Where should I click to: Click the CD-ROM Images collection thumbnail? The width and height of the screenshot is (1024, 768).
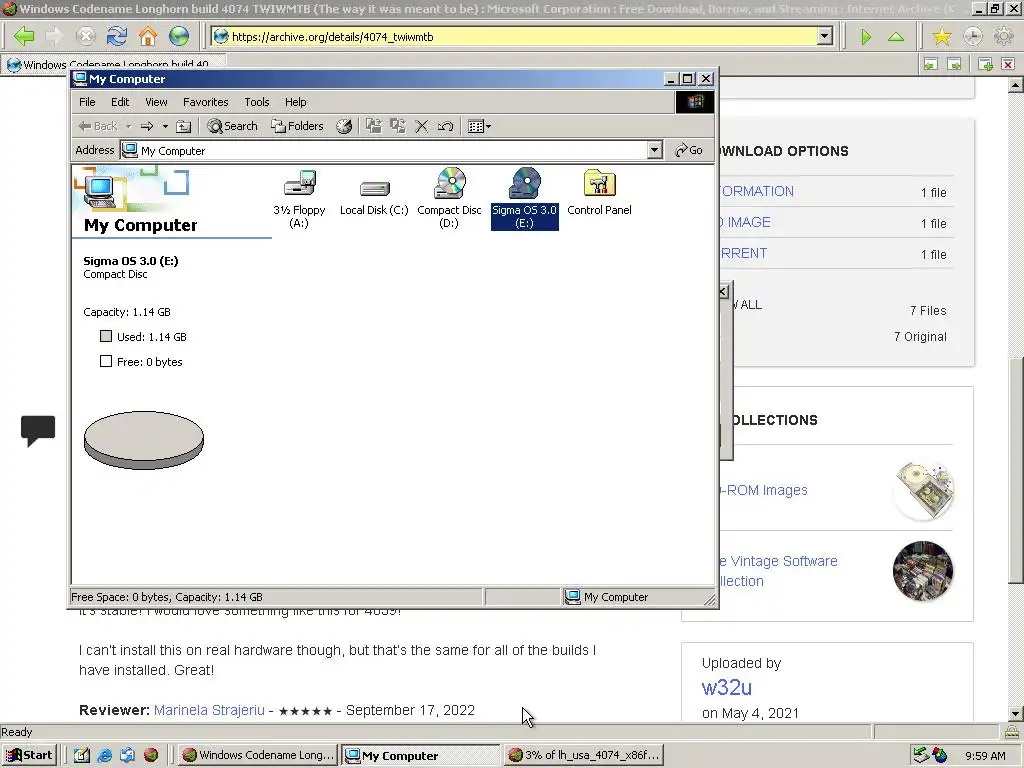(923, 490)
